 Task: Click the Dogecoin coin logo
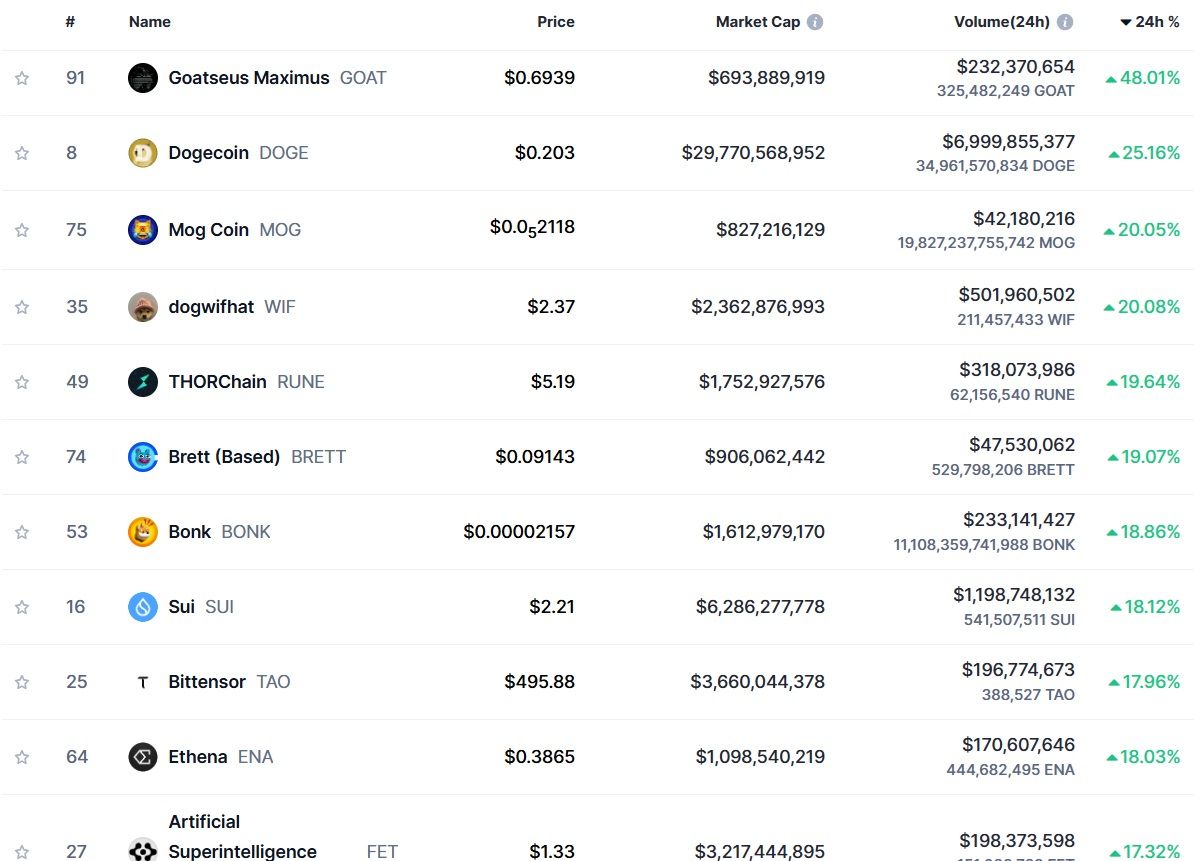[143, 153]
